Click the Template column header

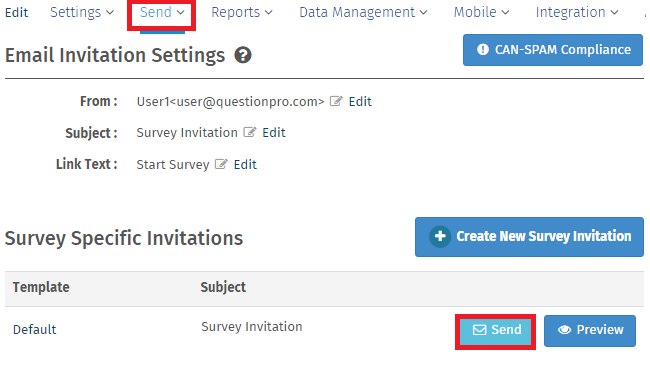[41, 287]
